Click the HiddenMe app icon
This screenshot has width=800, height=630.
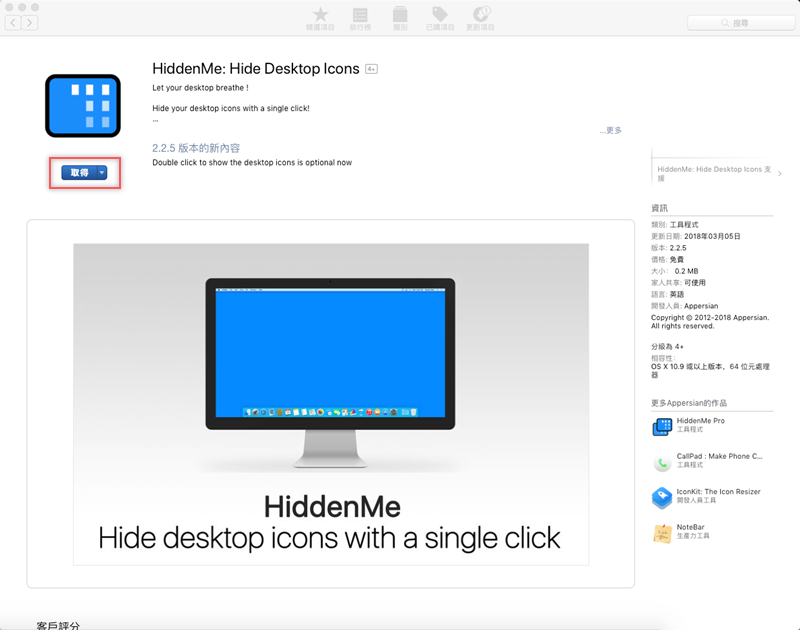pyautogui.click(x=83, y=106)
